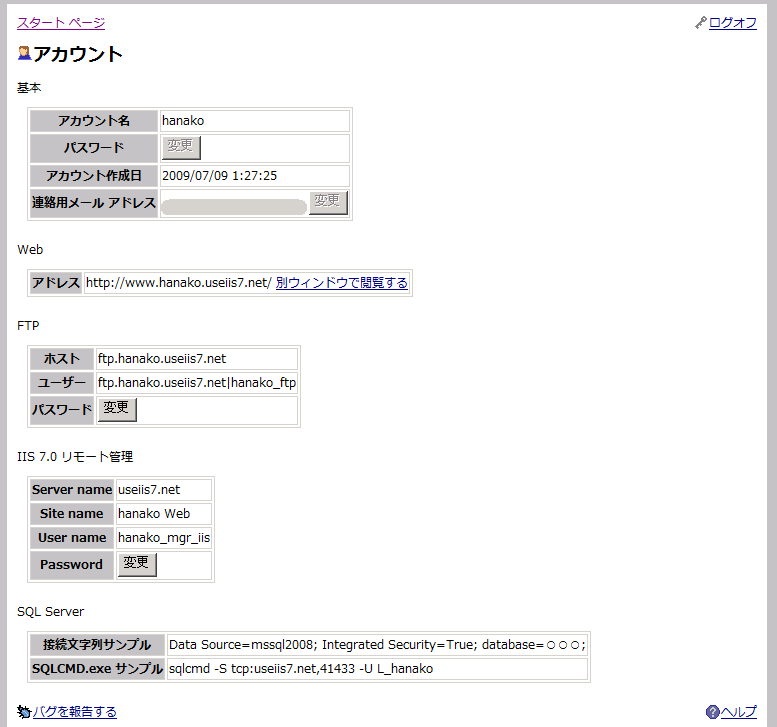Click the key icon beside ログオフ
This screenshot has width=777, height=727.
tap(701, 23)
